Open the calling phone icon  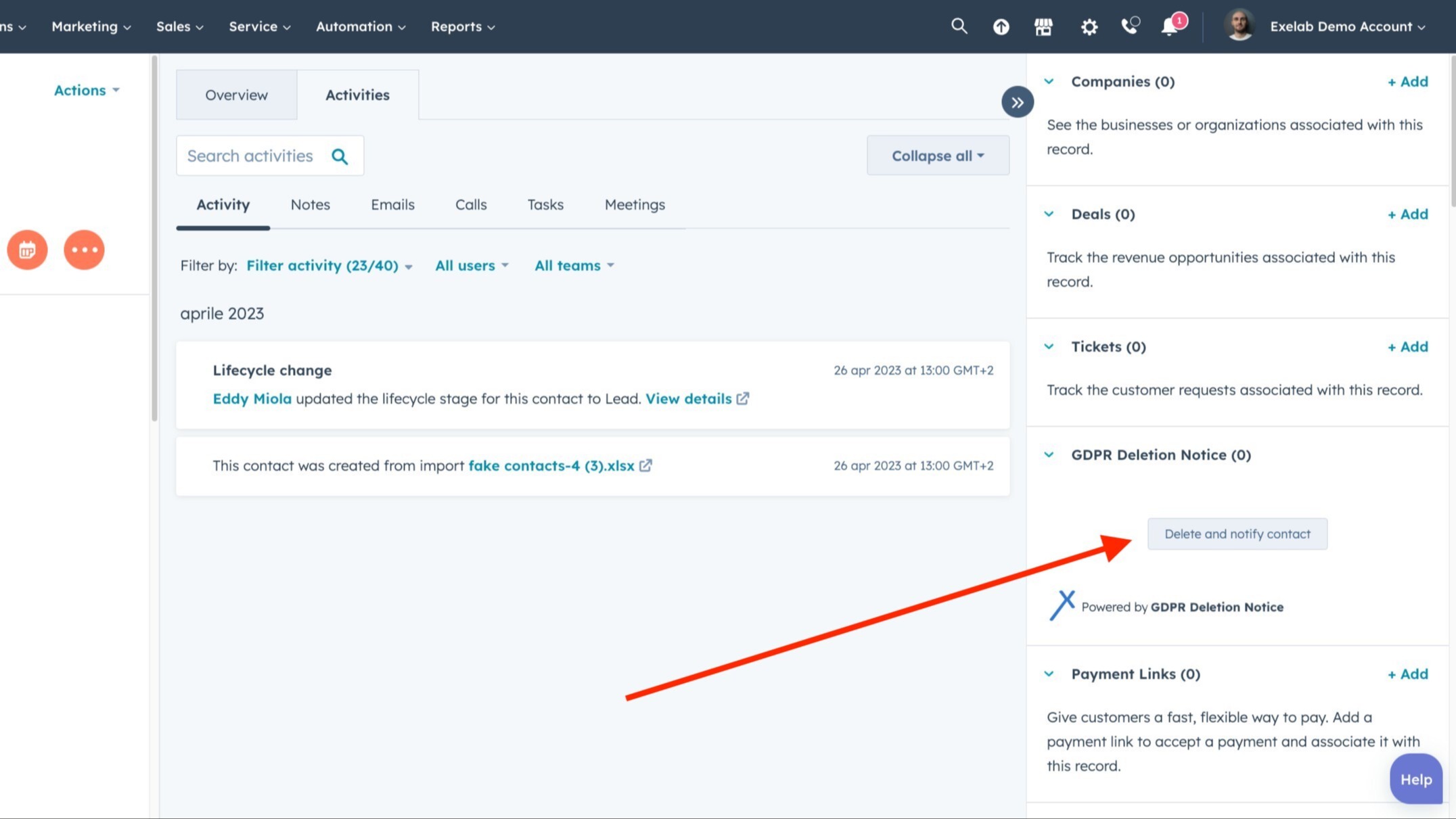[x=1129, y=28]
